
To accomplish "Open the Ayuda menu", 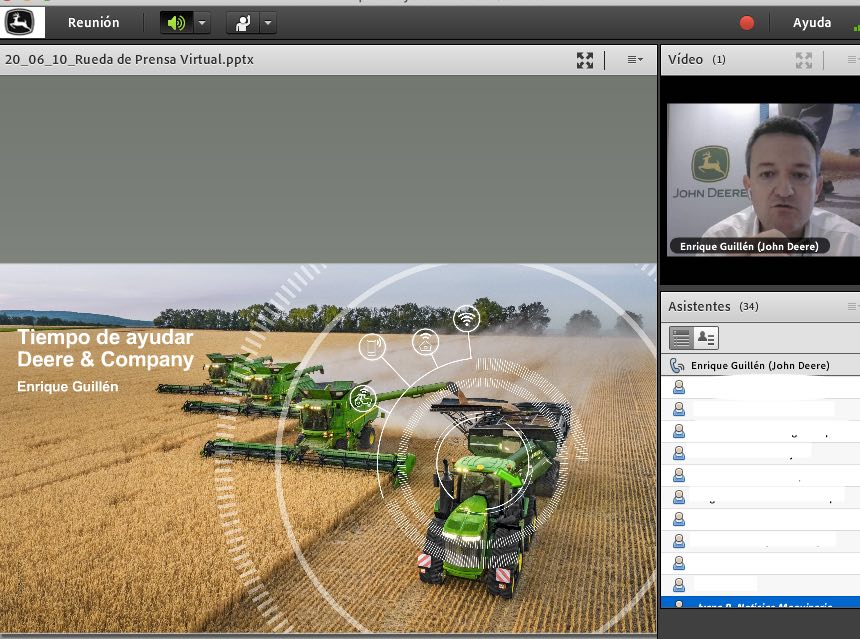I will click(x=812, y=22).
